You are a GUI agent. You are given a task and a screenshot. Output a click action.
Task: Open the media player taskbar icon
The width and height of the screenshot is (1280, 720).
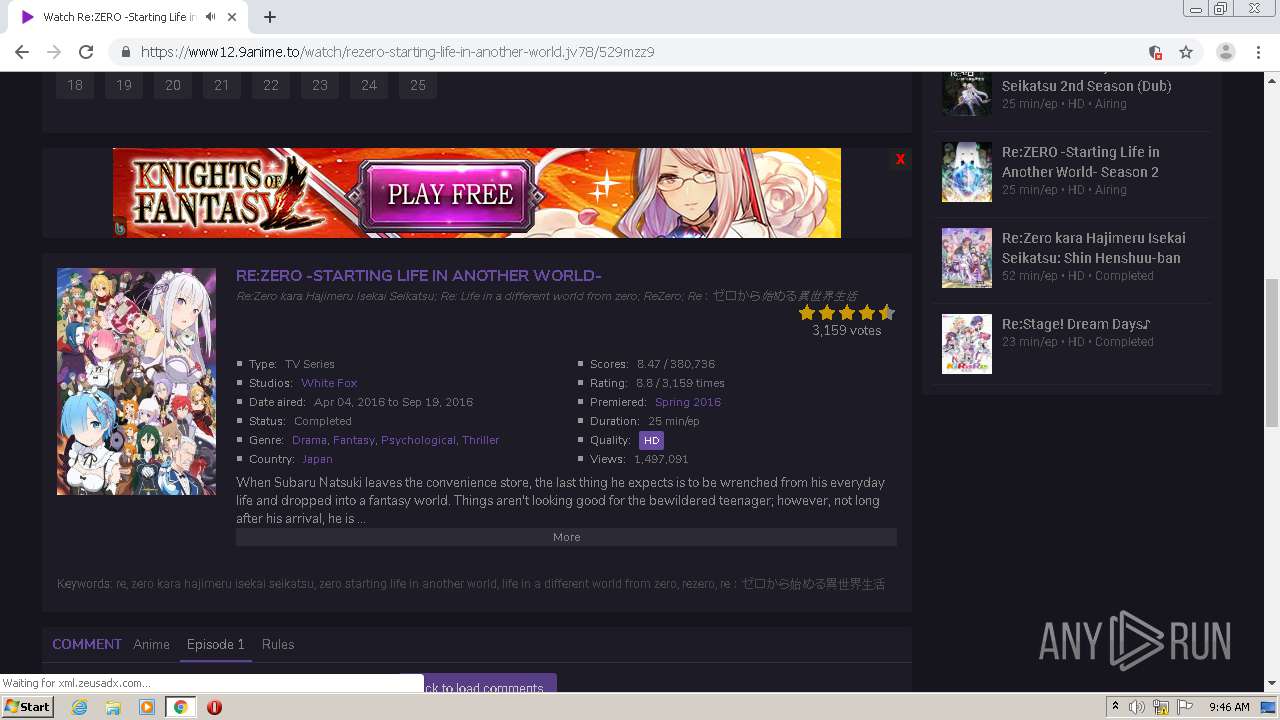pos(147,707)
